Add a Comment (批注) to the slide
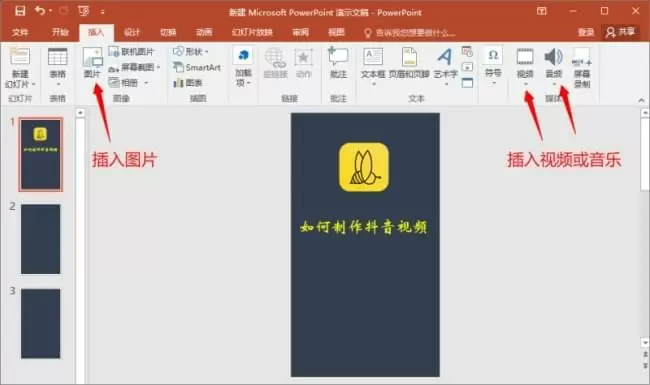This screenshot has width=650, height=385. [x=338, y=63]
